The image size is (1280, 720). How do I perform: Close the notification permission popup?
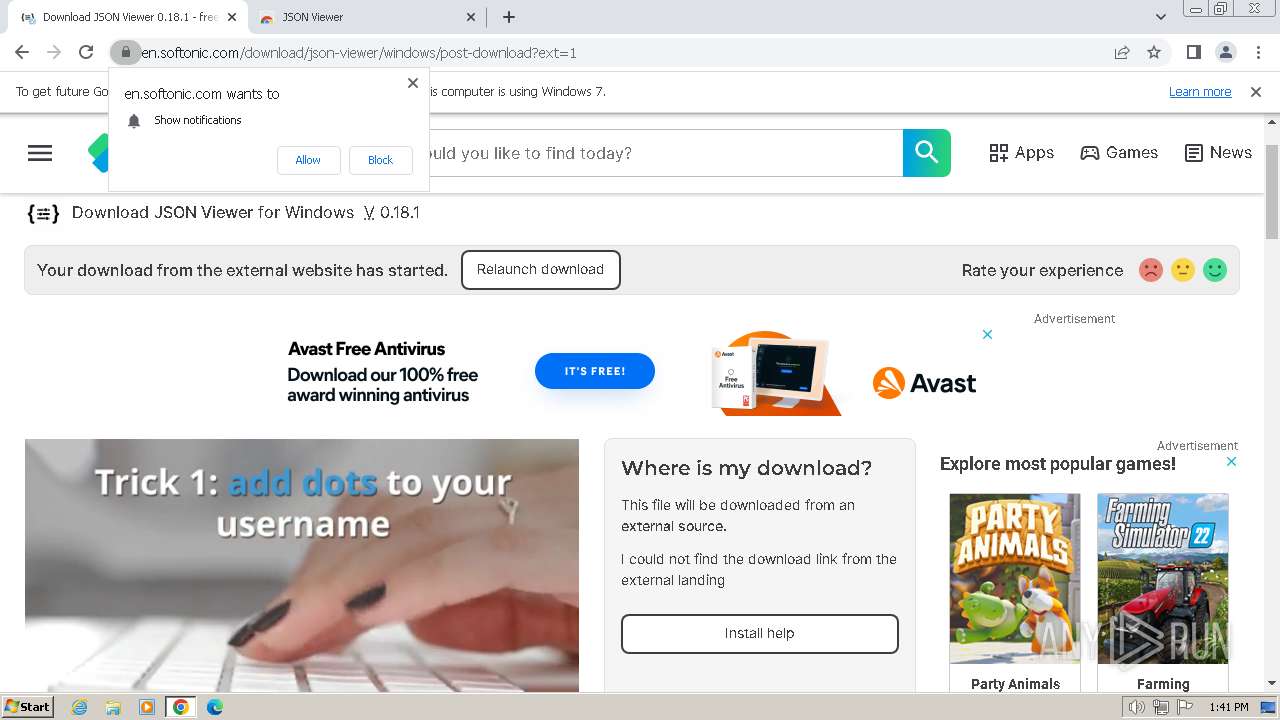[x=413, y=83]
